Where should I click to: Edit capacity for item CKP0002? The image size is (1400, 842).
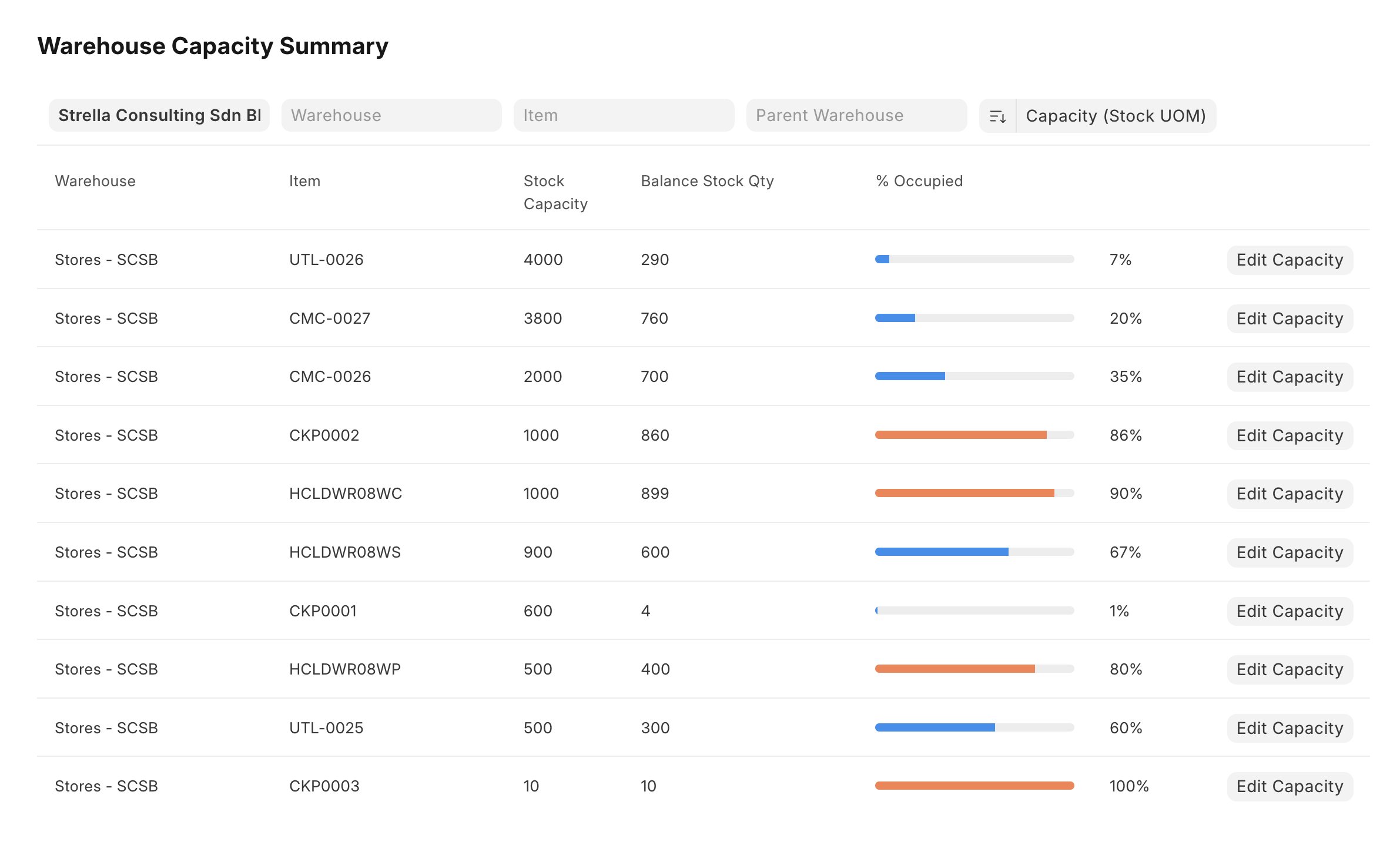pyautogui.click(x=1290, y=435)
